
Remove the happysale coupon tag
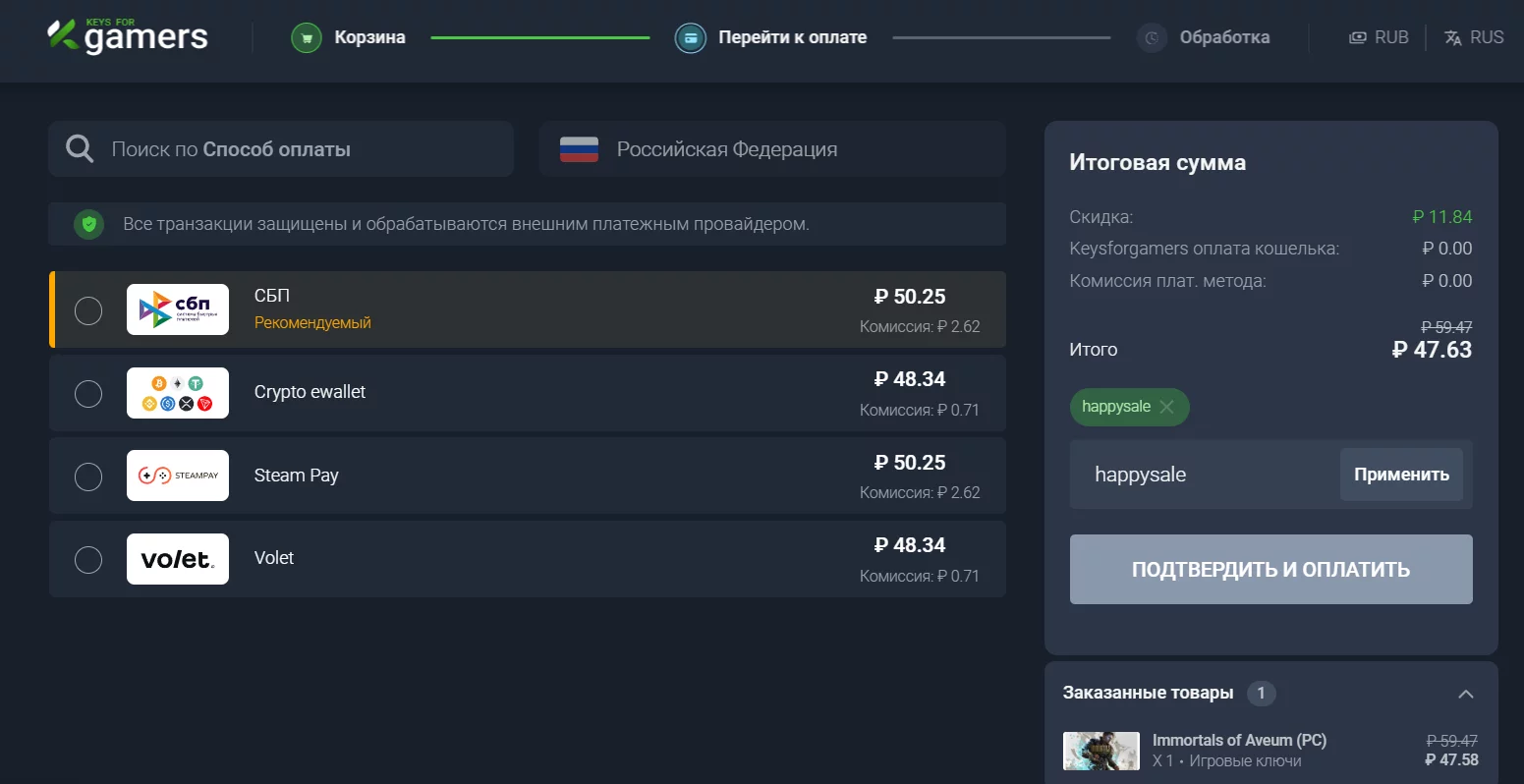pos(1166,407)
